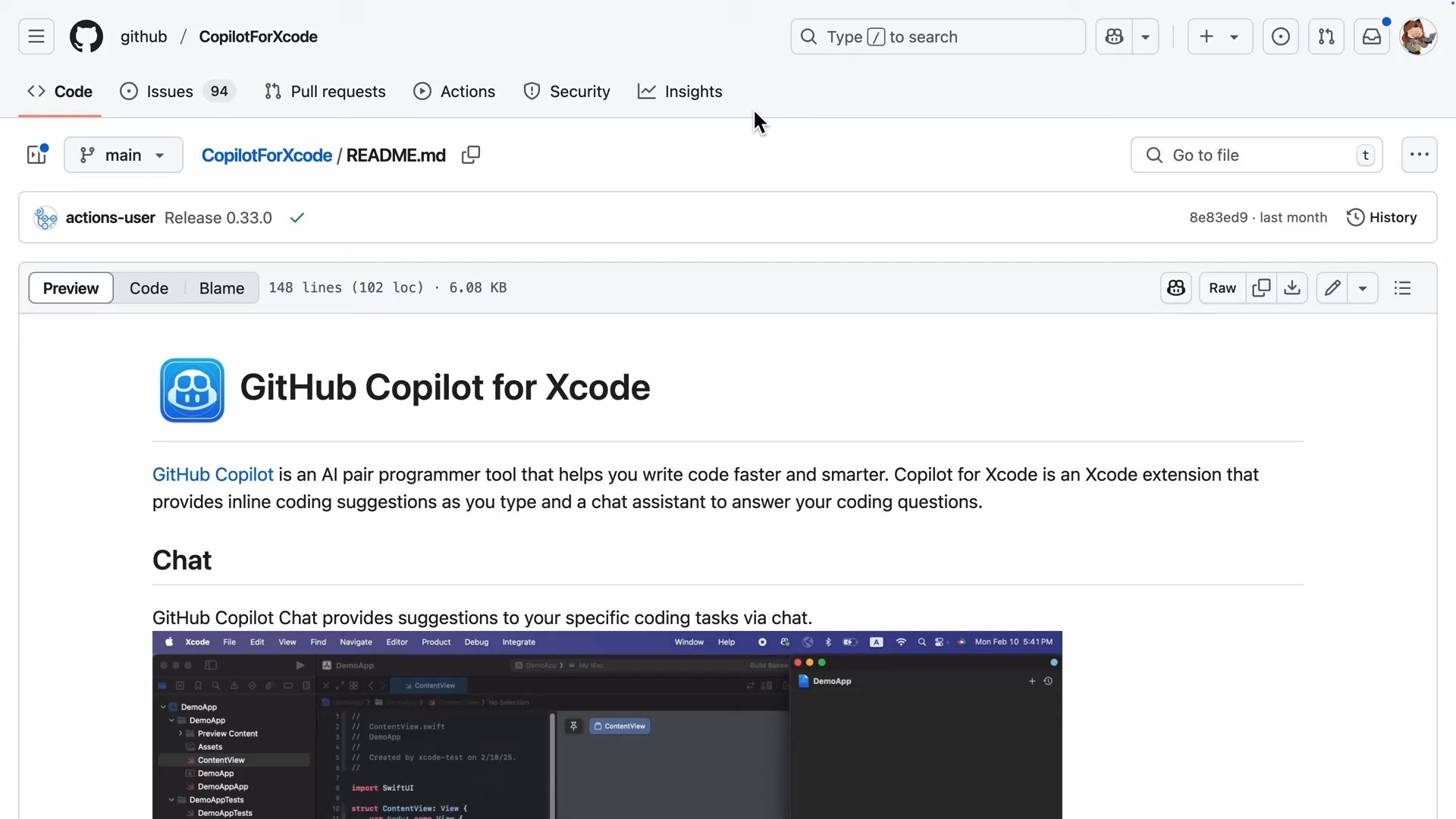Copy file path icon next to README.md
Image resolution: width=1456 pixels, height=819 pixels.
pos(471,155)
